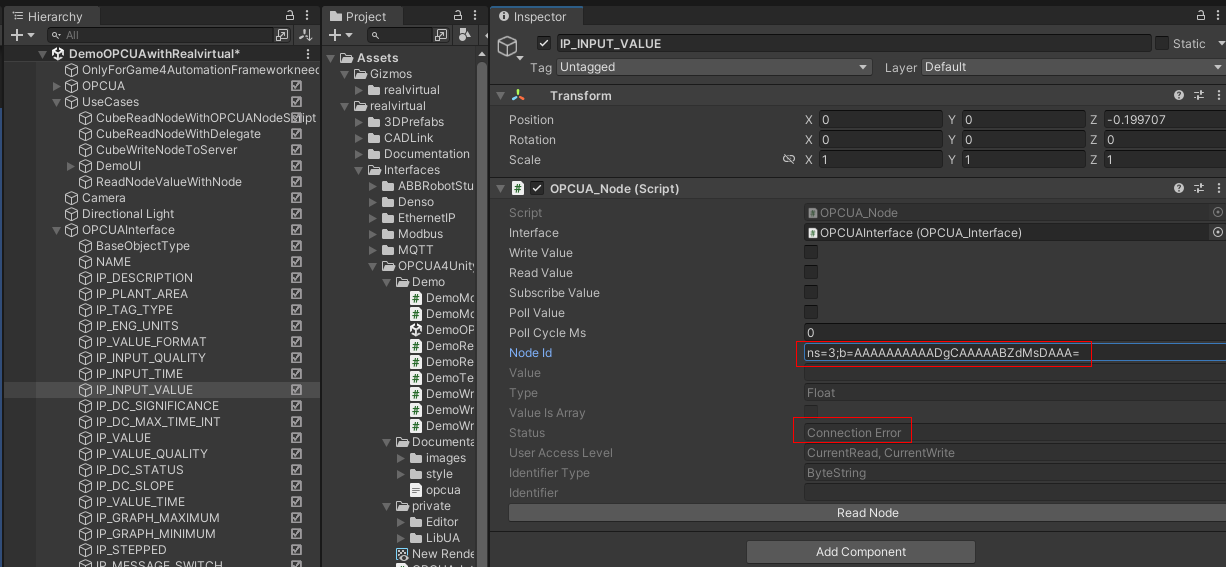Enable the Subscribe Value checkbox
Image resolution: width=1226 pixels, height=567 pixels.
811,292
